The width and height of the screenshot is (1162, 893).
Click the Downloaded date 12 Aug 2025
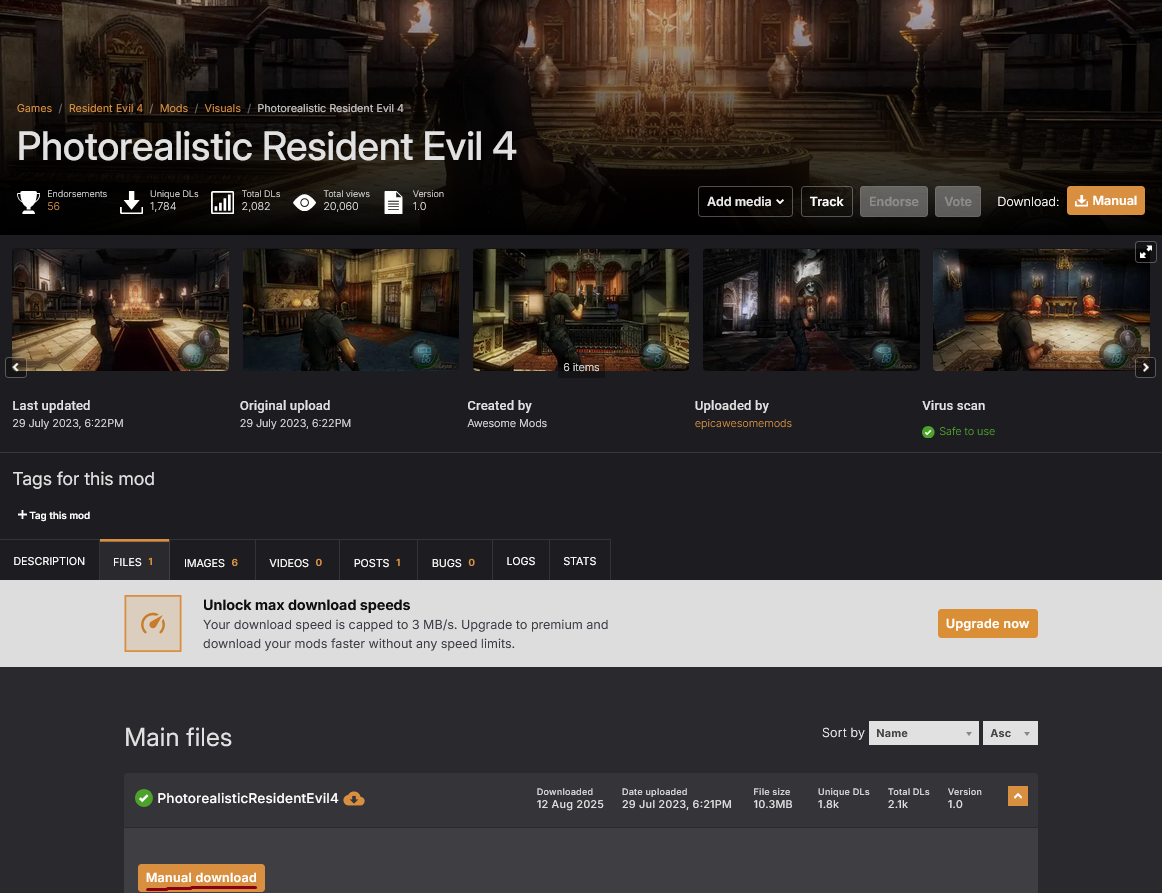(x=570, y=804)
